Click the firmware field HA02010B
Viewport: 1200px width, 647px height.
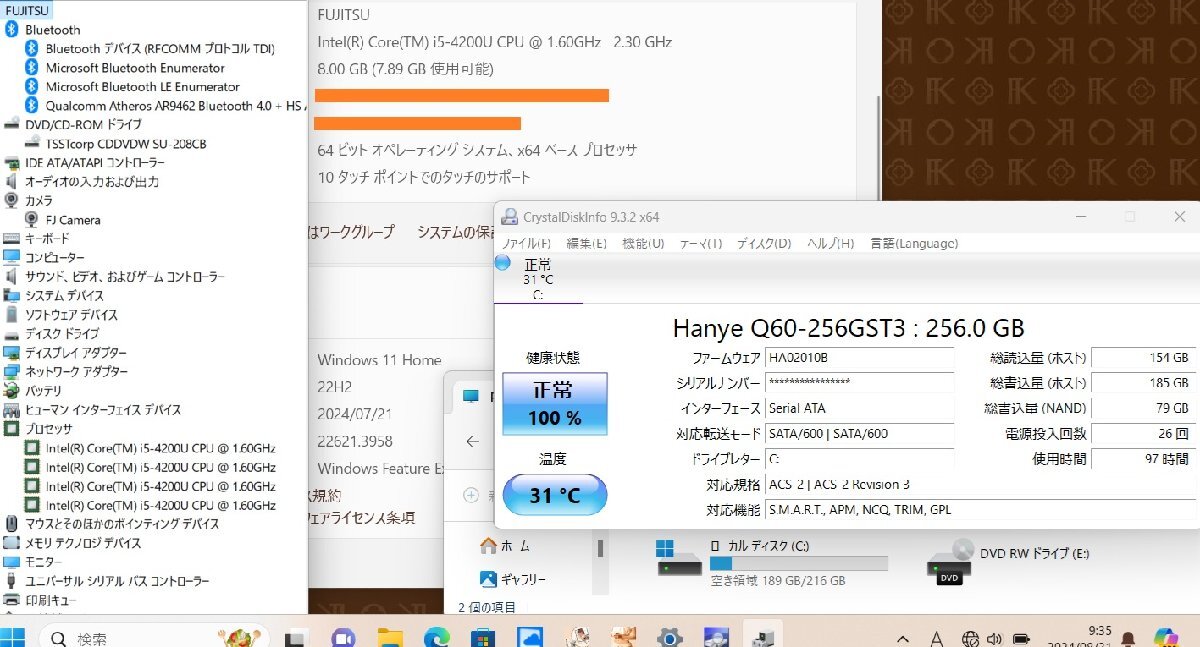[x=859, y=358]
